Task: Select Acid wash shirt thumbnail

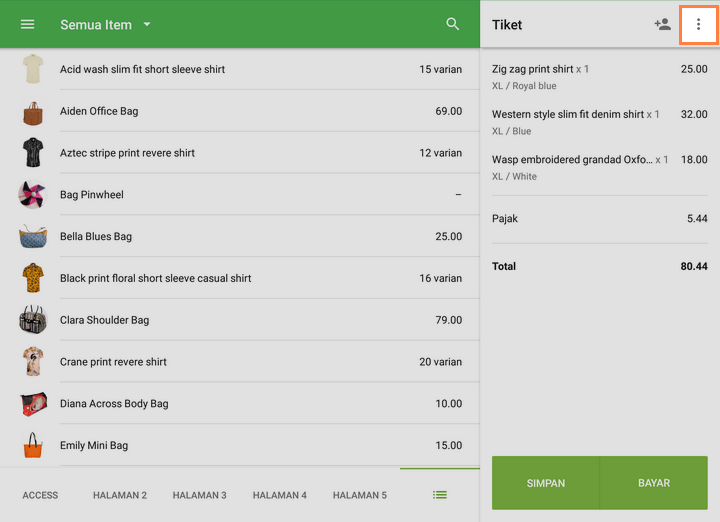Action: tap(33, 69)
